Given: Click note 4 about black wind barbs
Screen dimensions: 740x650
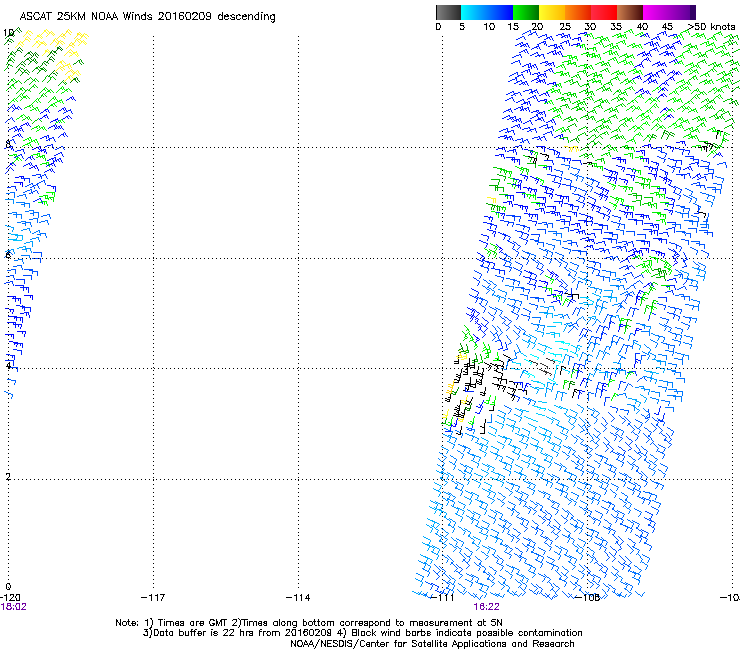Looking at the screenshot, I should pyautogui.click(x=459, y=633).
